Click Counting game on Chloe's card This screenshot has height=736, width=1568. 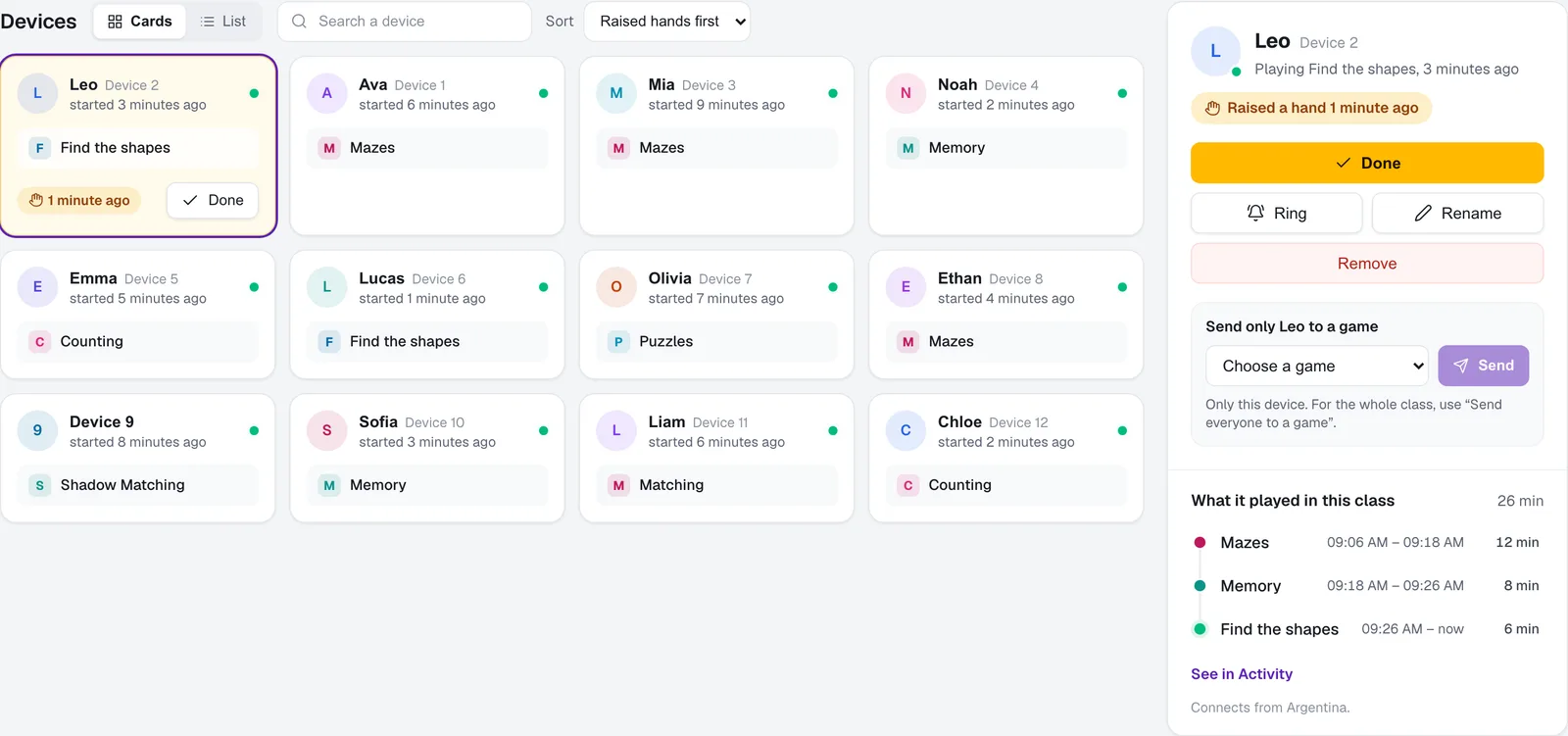[x=1005, y=485]
